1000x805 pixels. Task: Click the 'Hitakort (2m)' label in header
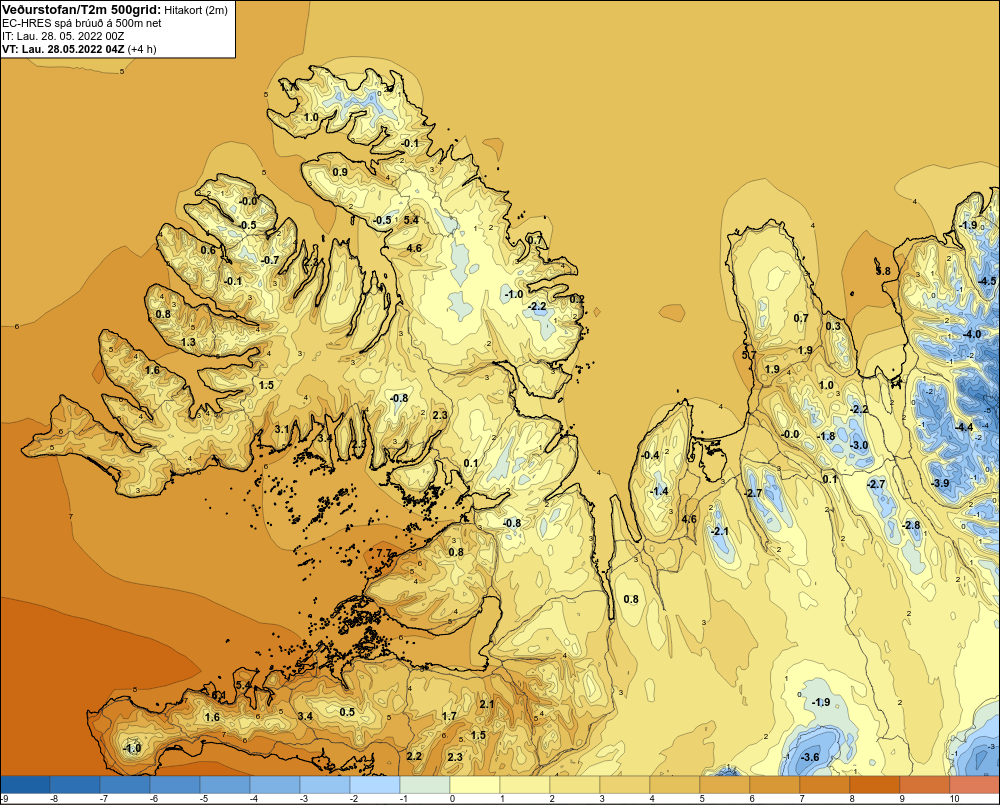point(196,10)
